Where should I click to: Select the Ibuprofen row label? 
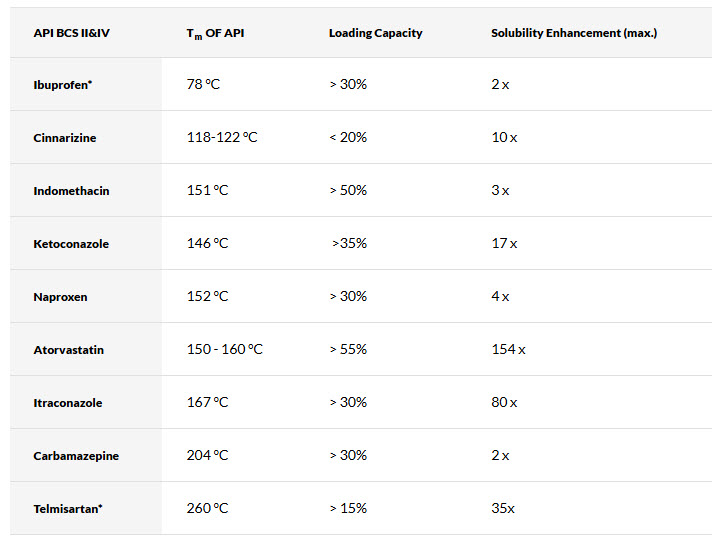point(62,85)
